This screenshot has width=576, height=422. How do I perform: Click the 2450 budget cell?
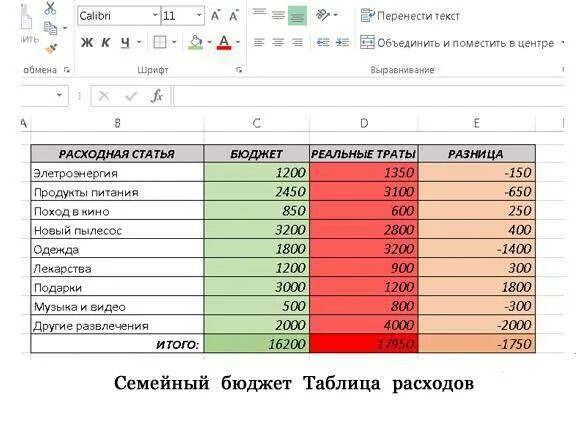[257, 192]
